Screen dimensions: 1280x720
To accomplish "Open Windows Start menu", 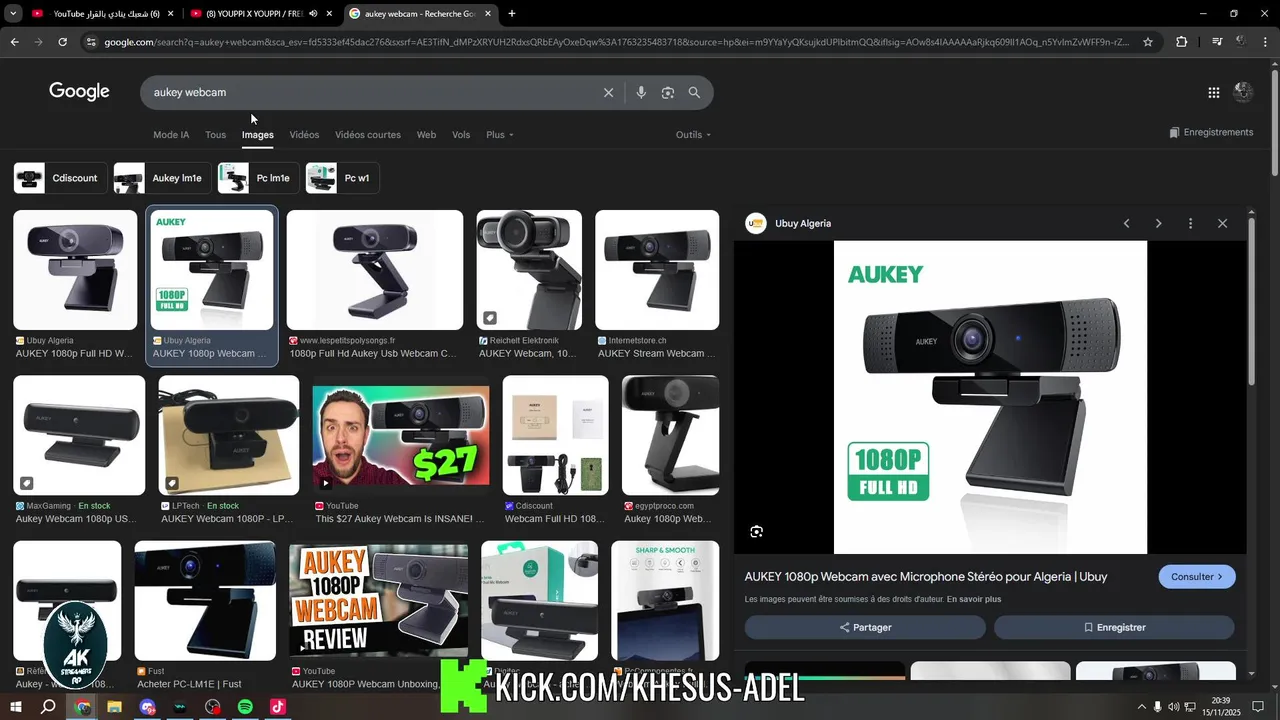I will click(16, 707).
